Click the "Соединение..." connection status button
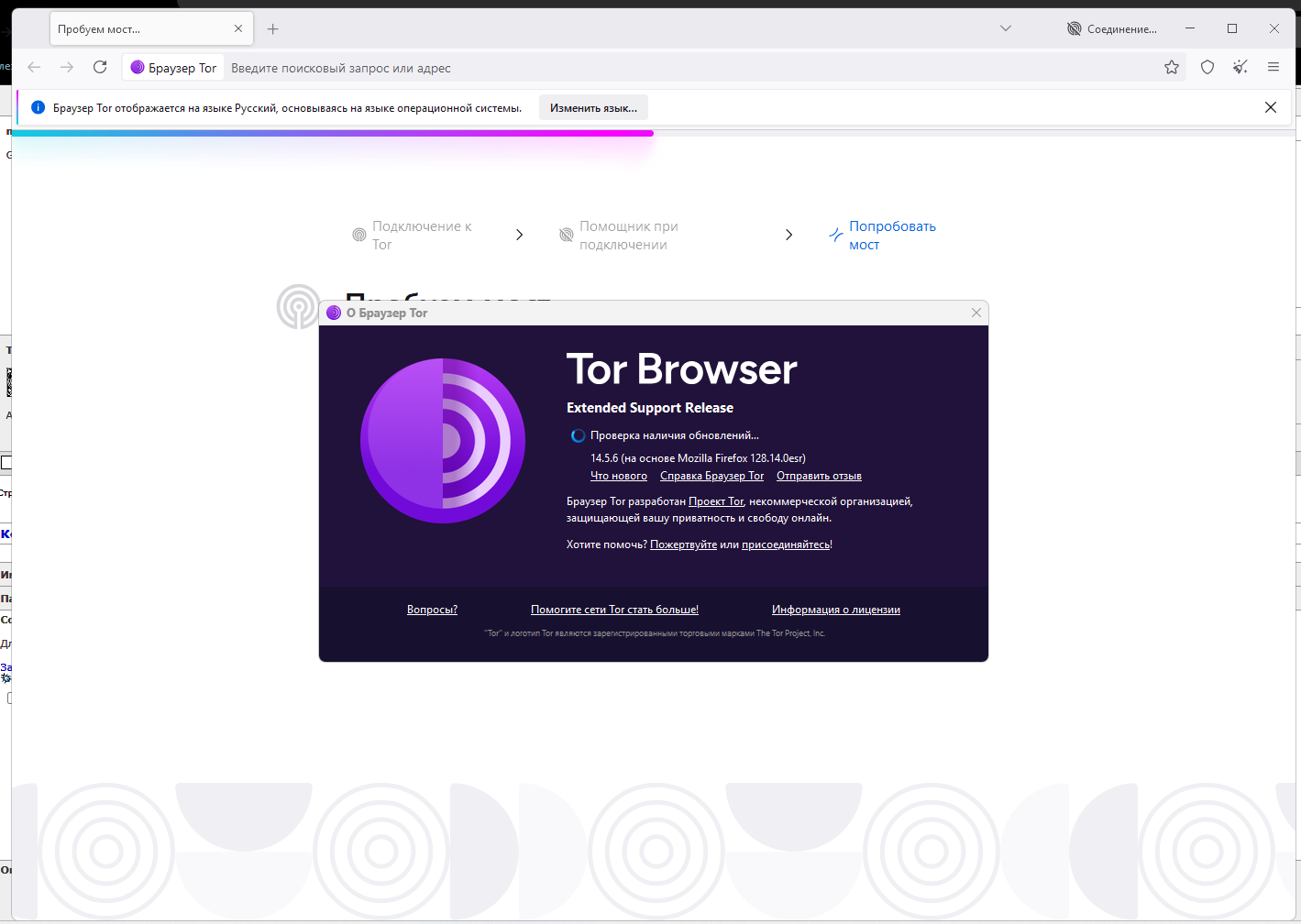This screenshot has width=1301, height=924. click(1112, 28)
